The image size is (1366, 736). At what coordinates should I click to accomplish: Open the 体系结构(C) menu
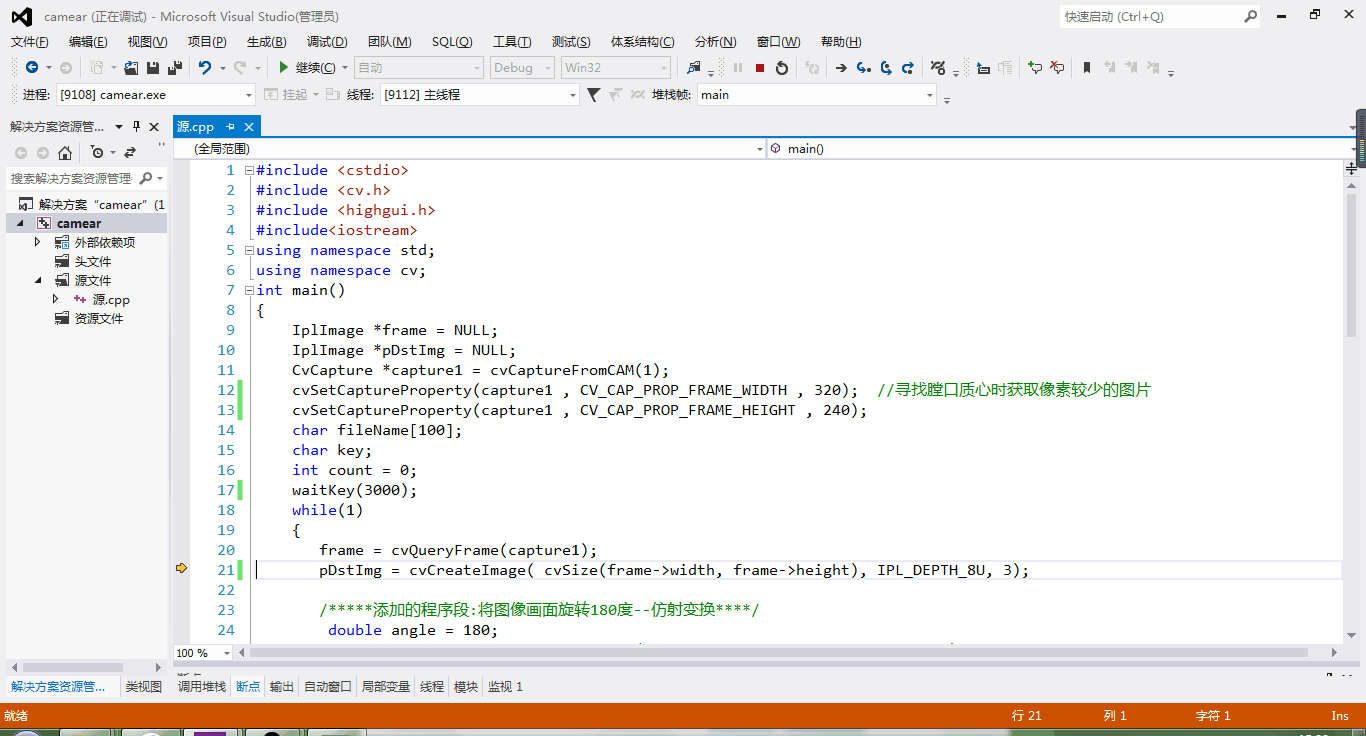[643, 42]
